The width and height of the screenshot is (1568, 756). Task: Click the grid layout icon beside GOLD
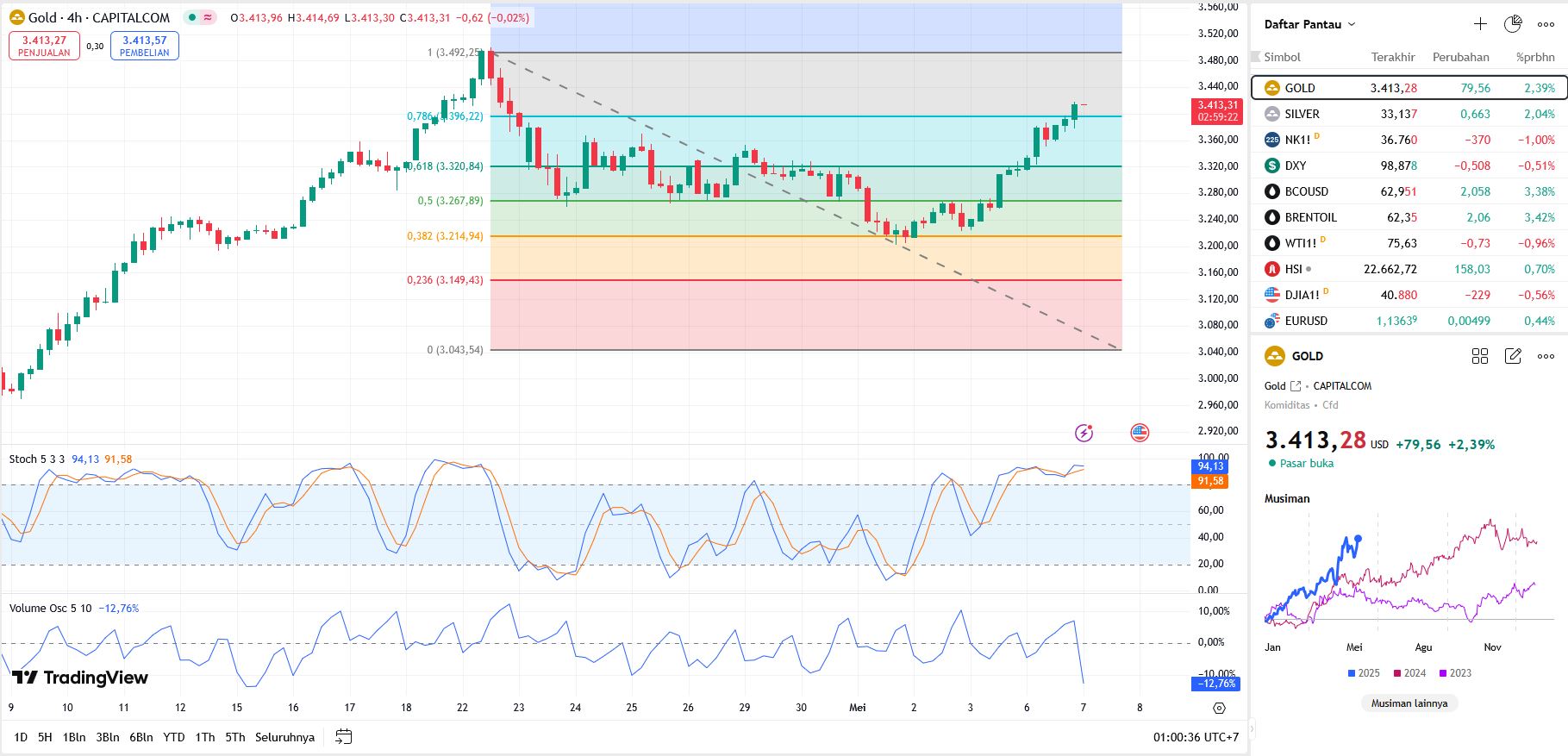pyautogui.click(x=1480, y=356)
